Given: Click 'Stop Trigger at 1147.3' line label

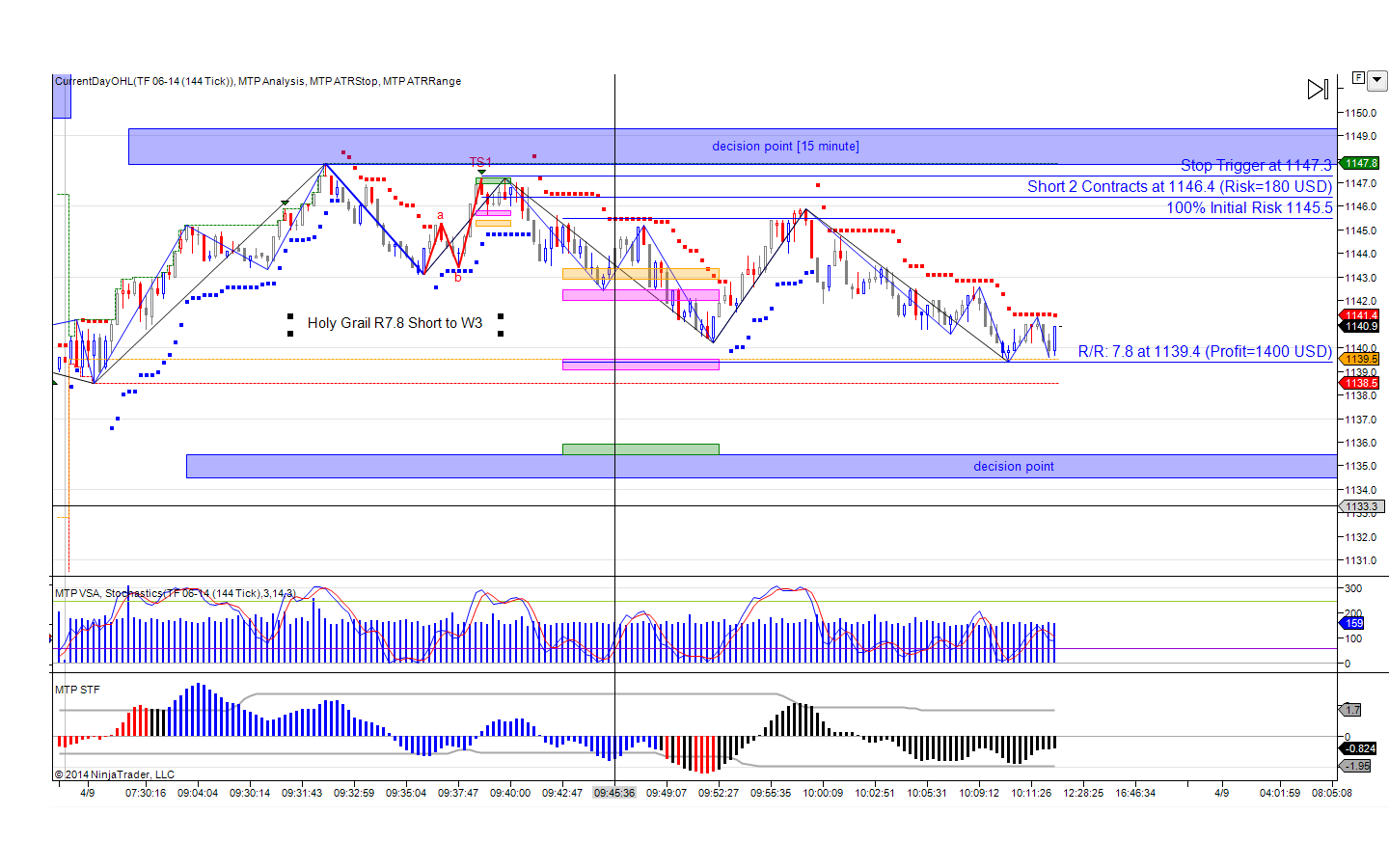Looking at the screenshot, I should point(1256,166).
